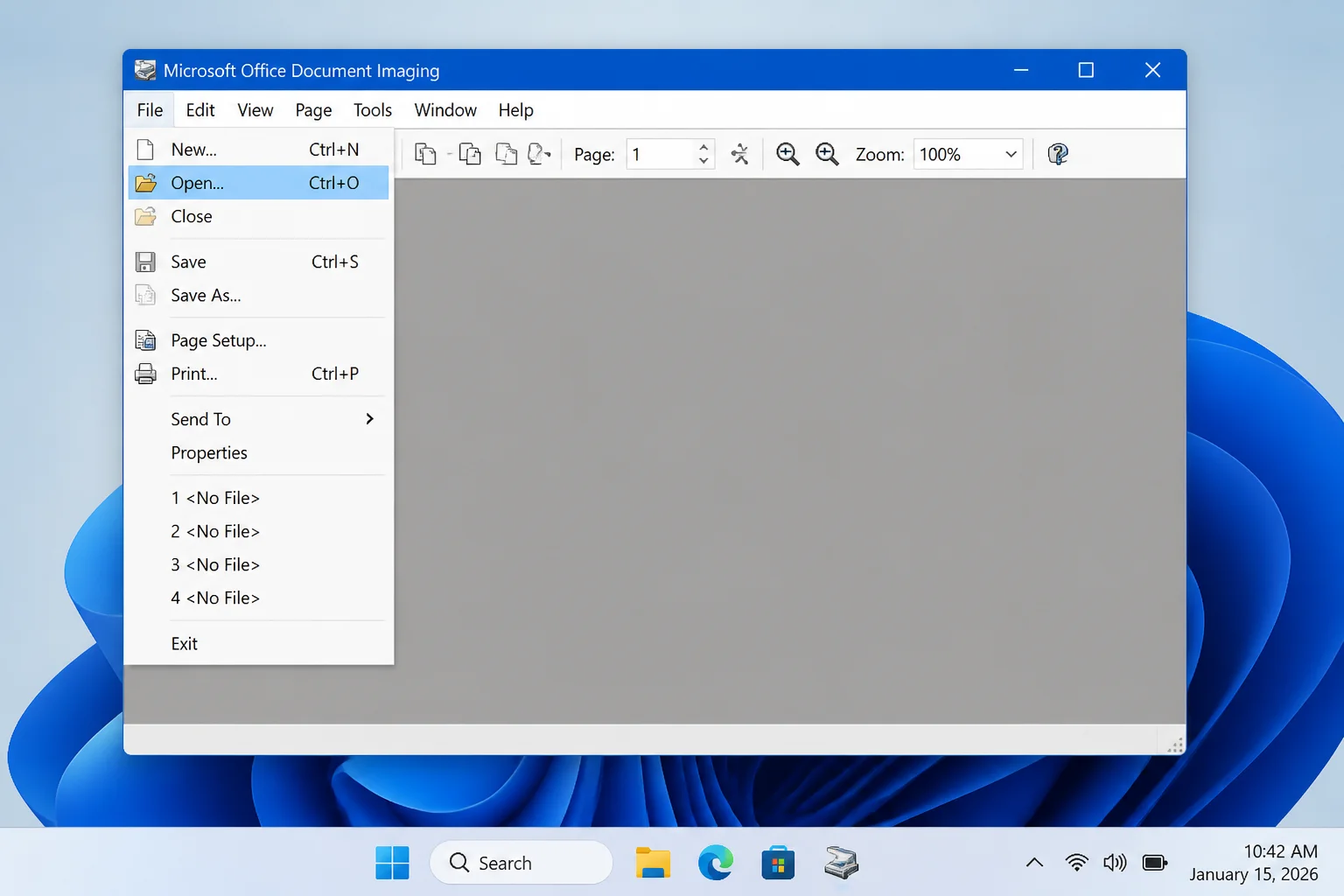
Task: Expand the Send To submenu arrow
Action: 369,419
